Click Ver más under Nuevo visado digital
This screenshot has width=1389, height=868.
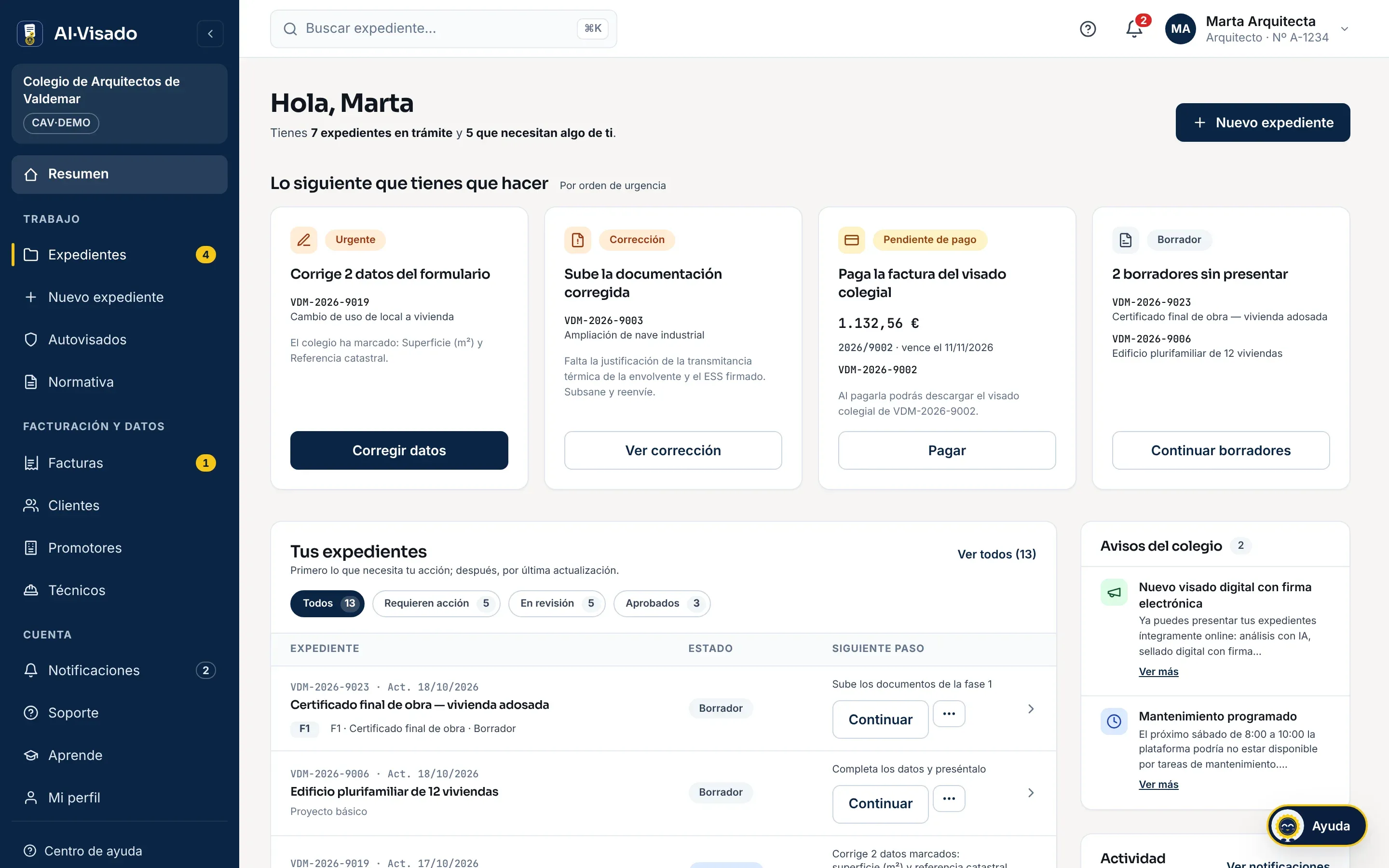point(1158,672)
